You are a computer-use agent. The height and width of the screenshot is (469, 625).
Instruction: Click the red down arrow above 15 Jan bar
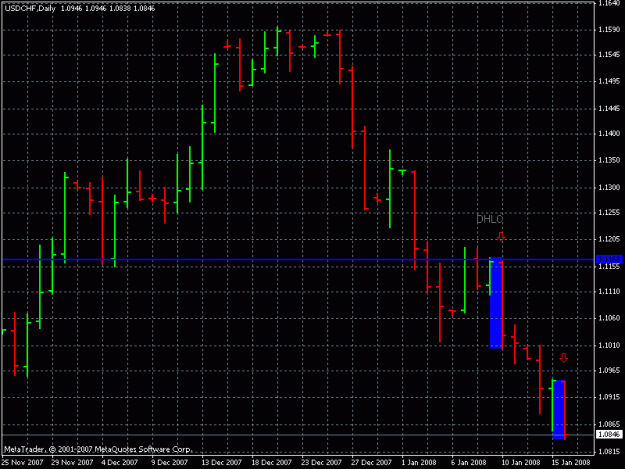(x=563, y=358)
